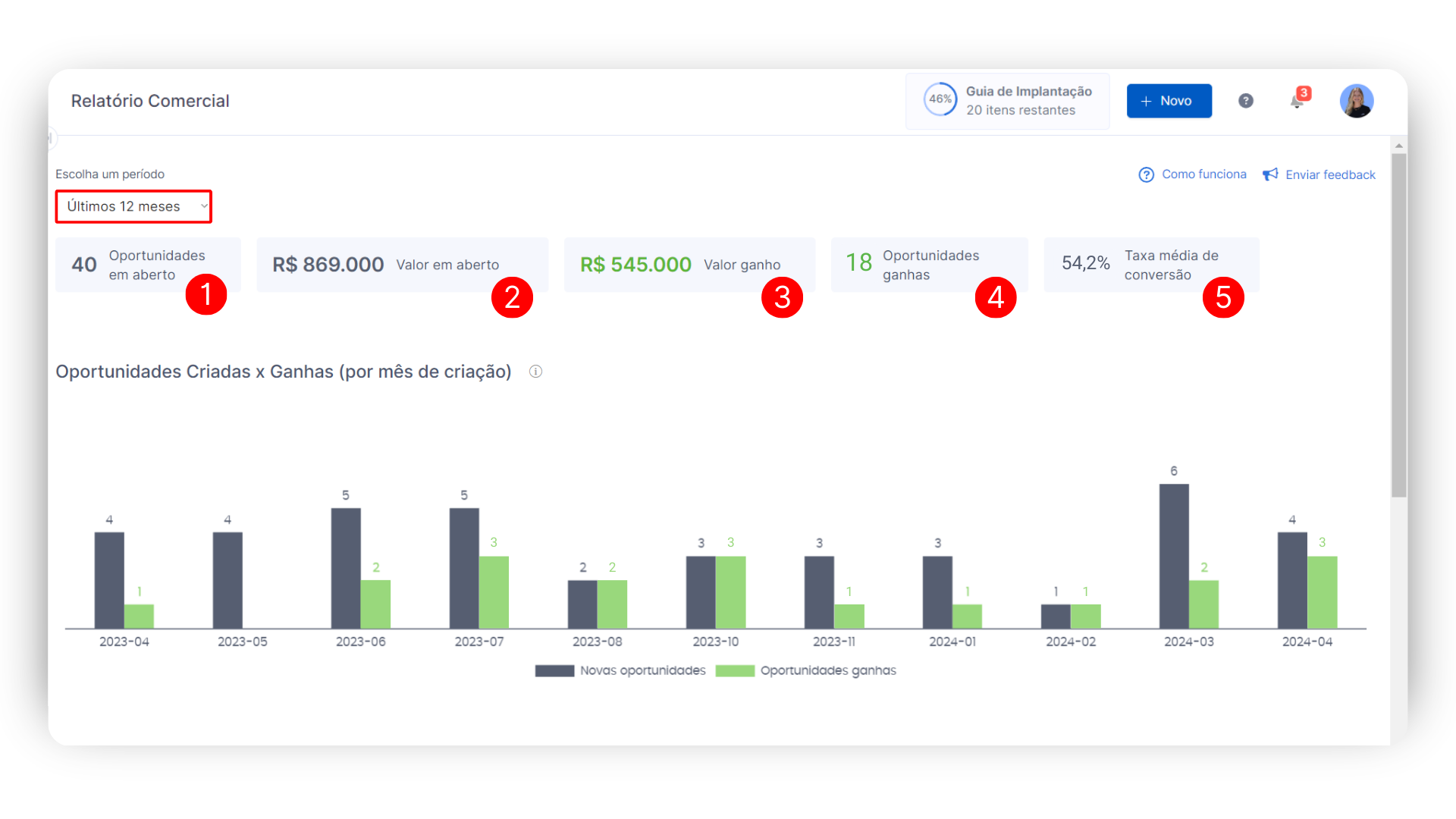
Task: Click the megaphone feedback icon
Action: coord(1270,174)
